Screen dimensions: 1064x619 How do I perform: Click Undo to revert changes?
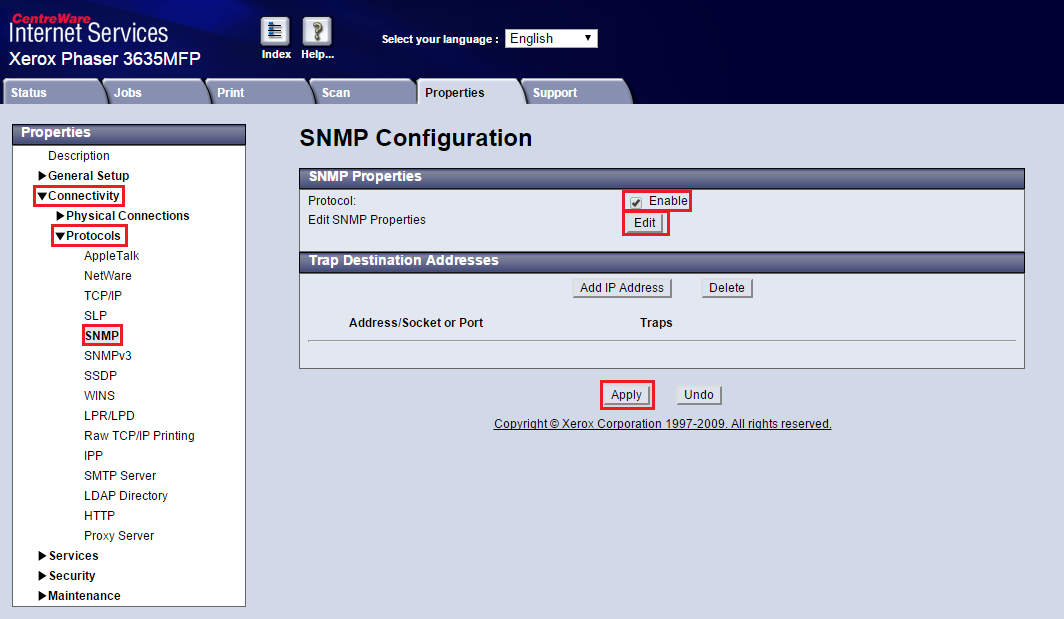pos(699,395)
